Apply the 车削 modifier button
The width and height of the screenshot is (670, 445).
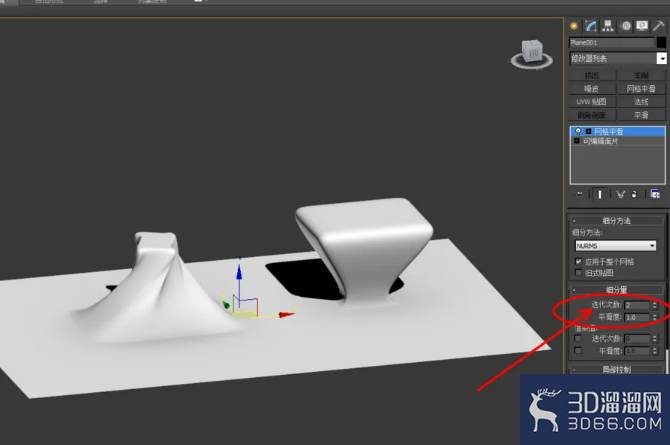(641, 75)
